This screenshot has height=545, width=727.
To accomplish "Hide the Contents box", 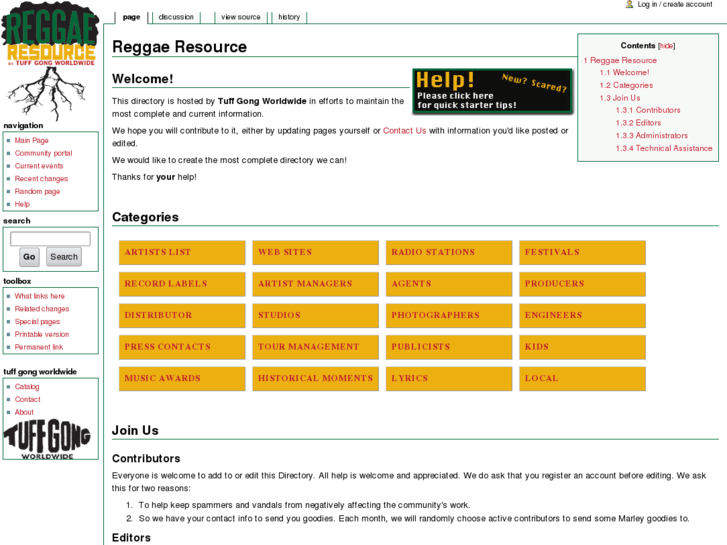I will point(666,46).
